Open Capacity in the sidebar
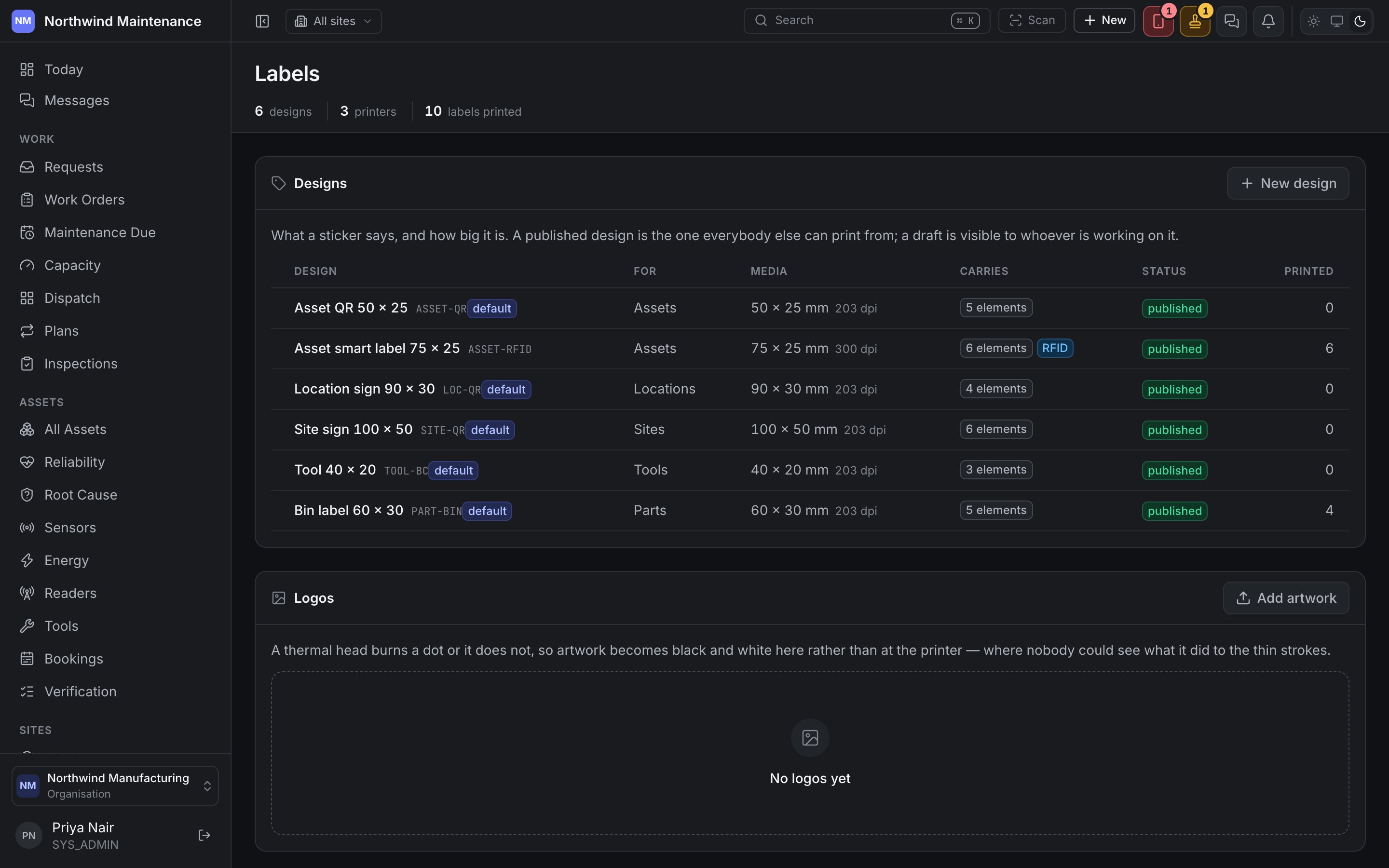This screenshot has height=868, width=1389. [115, 265]
